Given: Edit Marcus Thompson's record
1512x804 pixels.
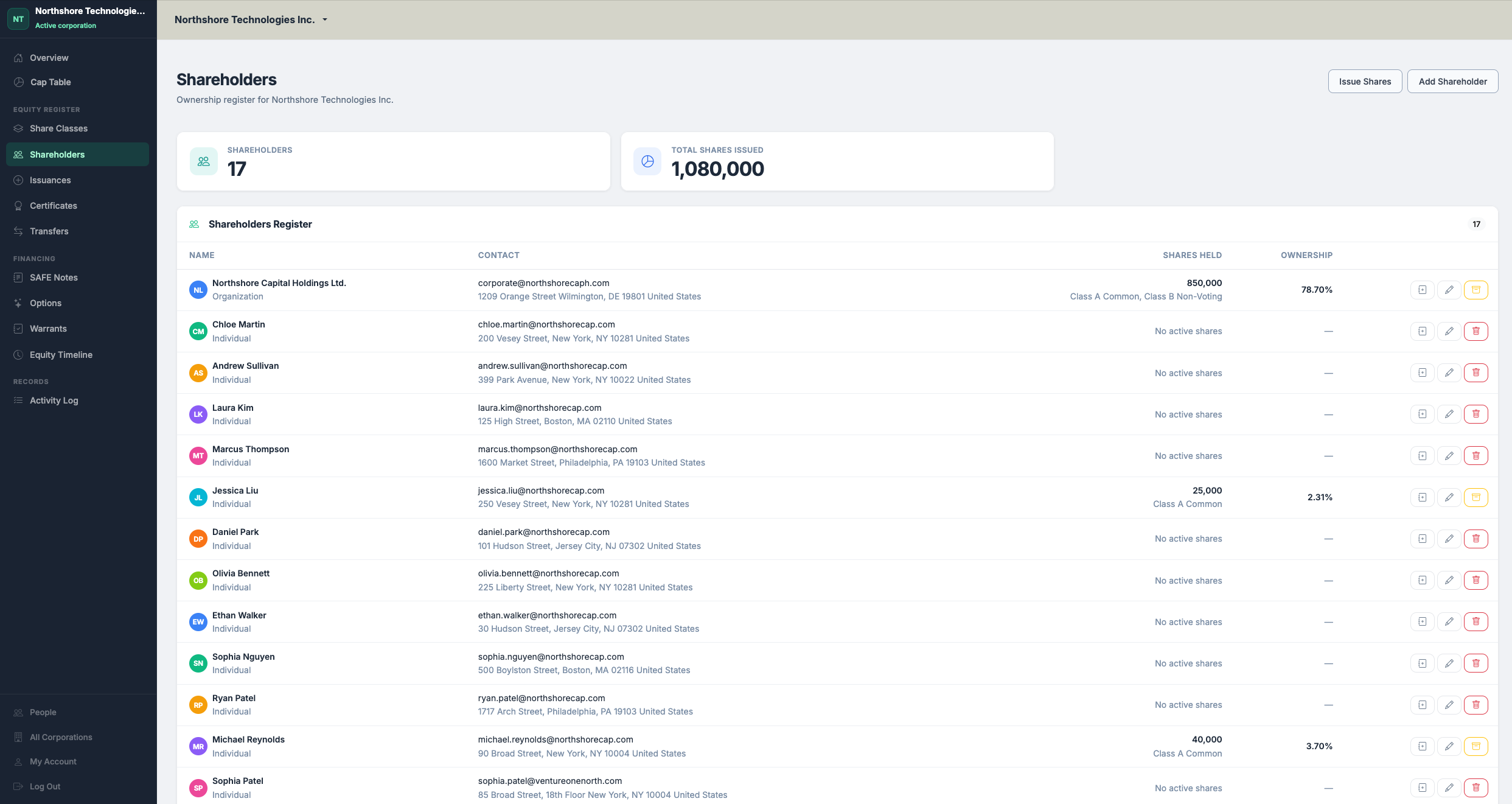Looking at the screenshot, I should (x=1449, y=455).
